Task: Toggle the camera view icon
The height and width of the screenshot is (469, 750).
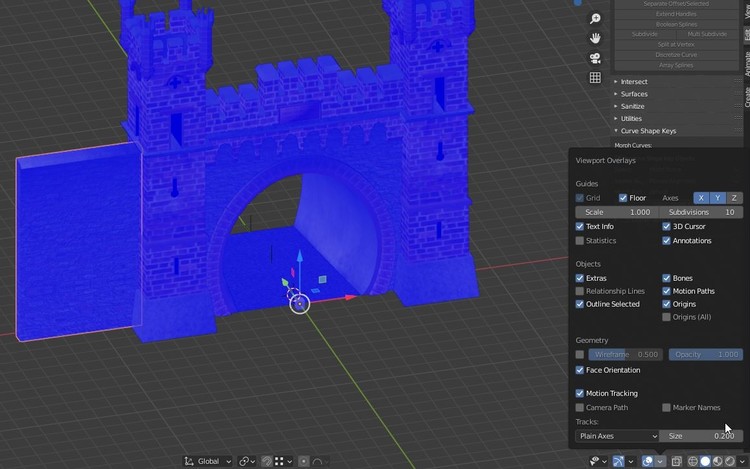Action: (x=595, y=58)
